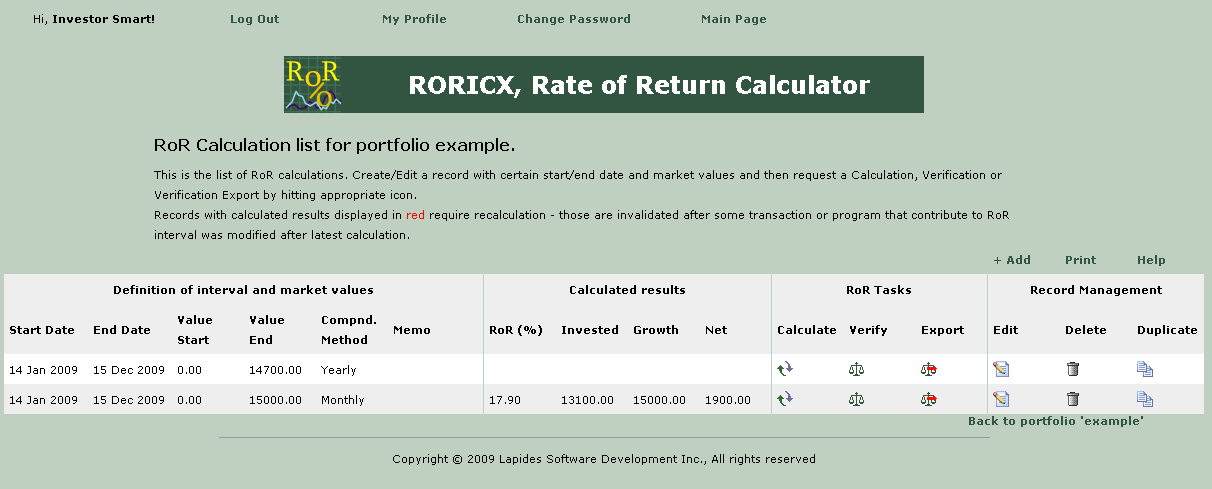The width and height of the screenshot is (1212, 489).
Task: Run Calculate for the Monthly record
Action: 785,399
